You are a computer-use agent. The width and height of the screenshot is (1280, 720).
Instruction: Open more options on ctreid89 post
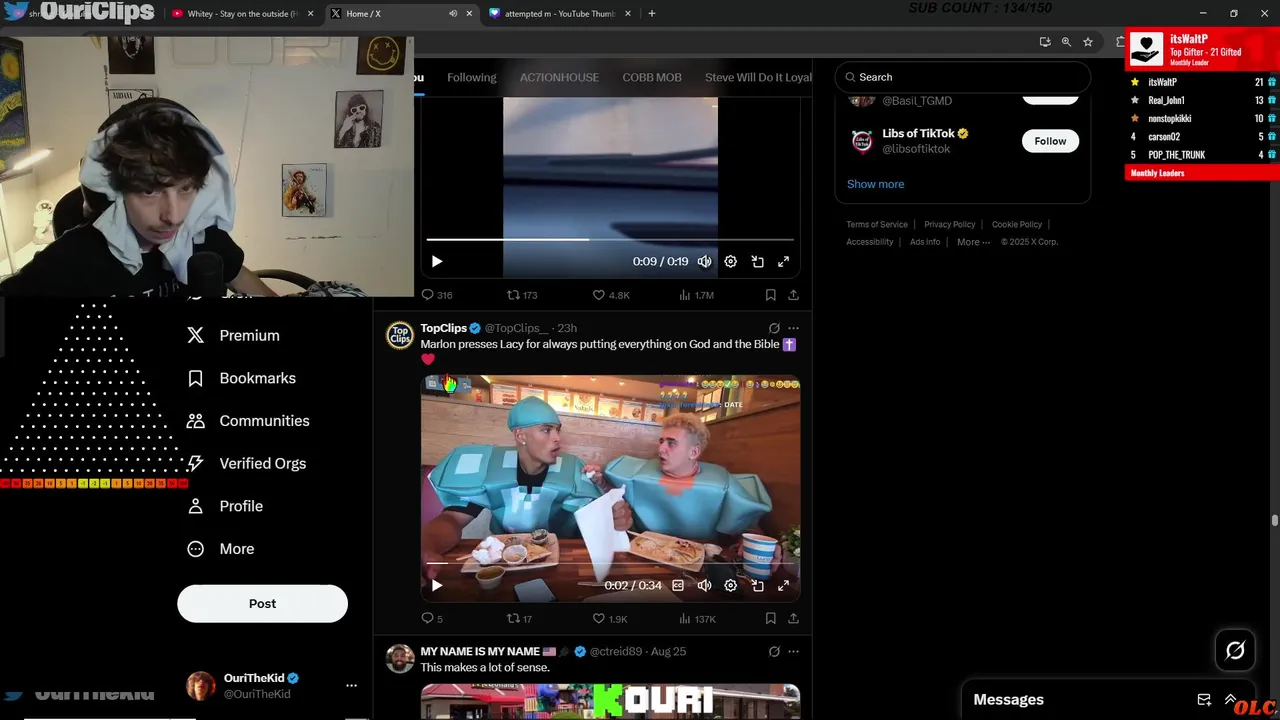794,652
